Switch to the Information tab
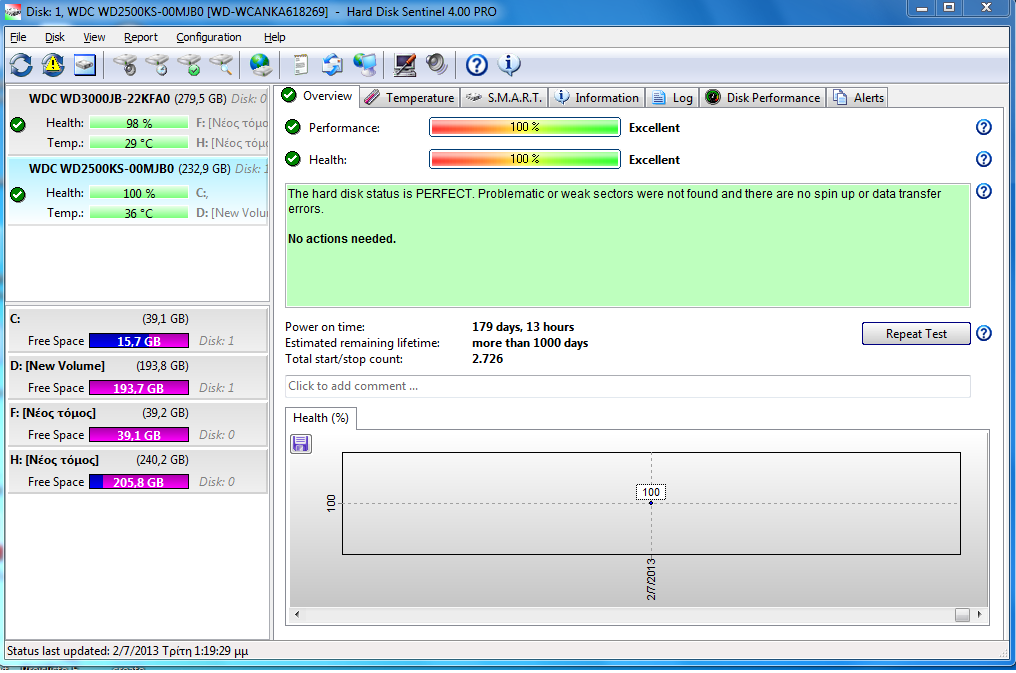This screenshot has height=673, width=1016. [597, 98]
